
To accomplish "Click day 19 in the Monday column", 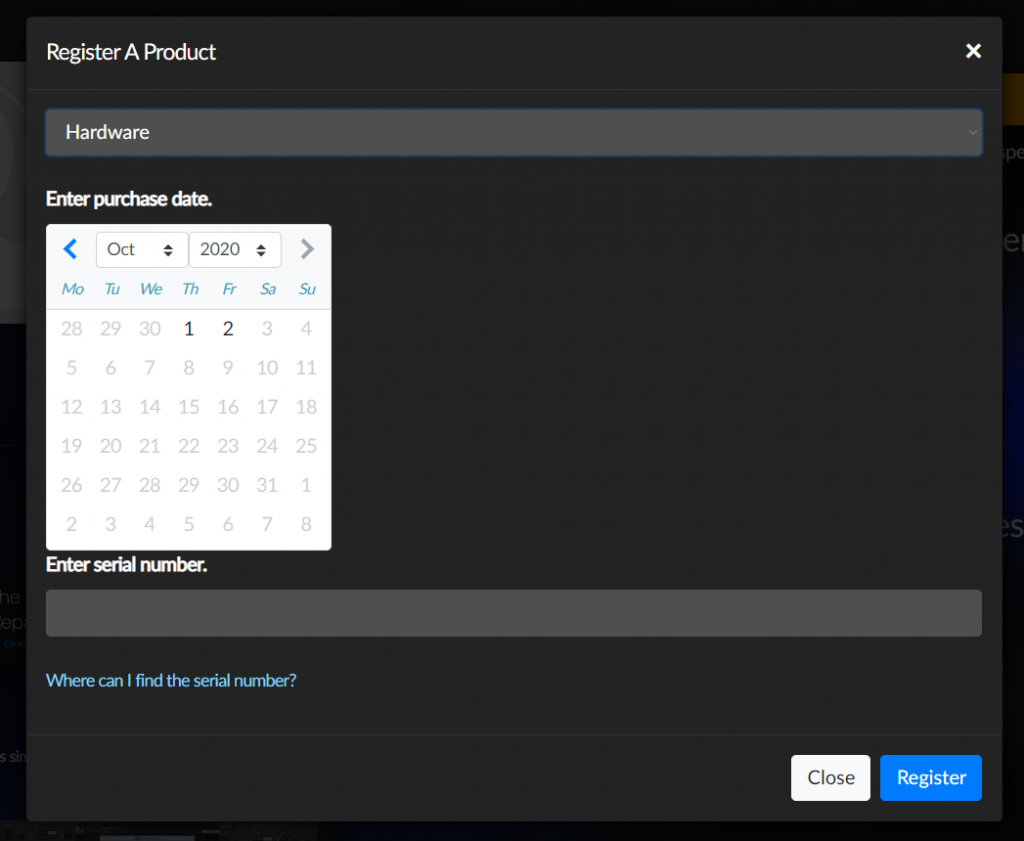I will (x=72, y=446).
